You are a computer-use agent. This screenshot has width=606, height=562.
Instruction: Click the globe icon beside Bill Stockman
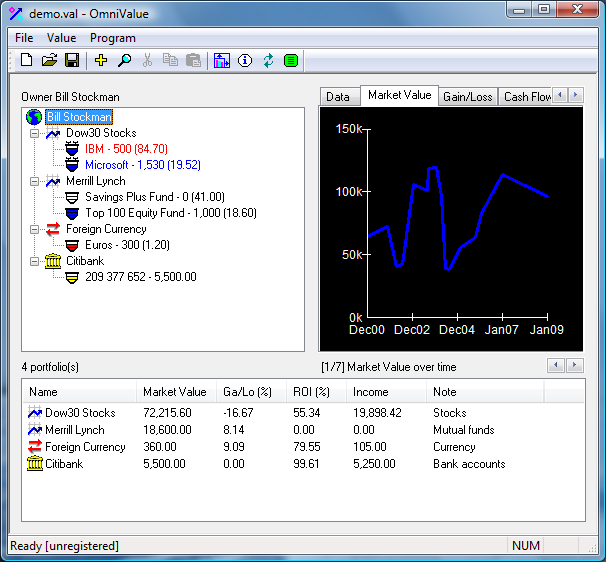point(34,117)
